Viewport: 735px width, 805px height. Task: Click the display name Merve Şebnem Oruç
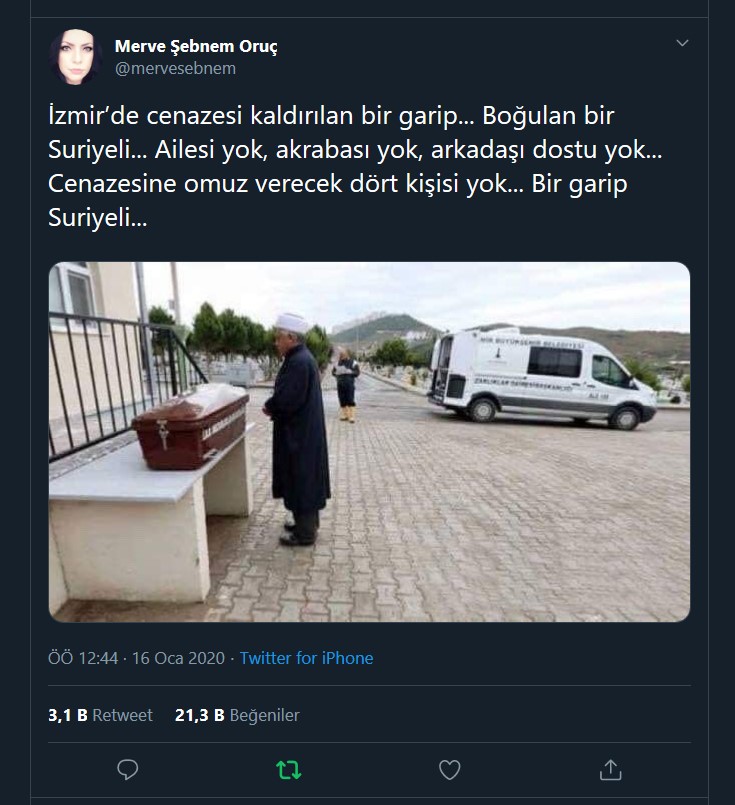pyautogui.click(x=196, y=46)
